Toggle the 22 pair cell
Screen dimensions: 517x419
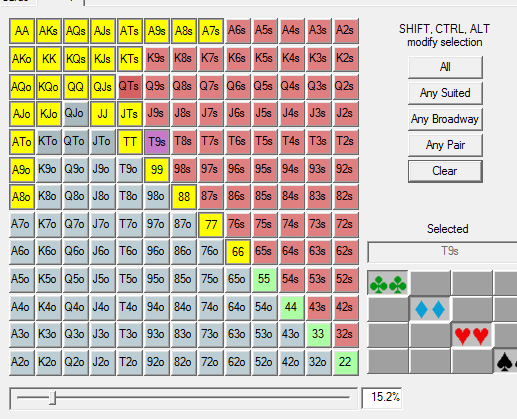345,362
